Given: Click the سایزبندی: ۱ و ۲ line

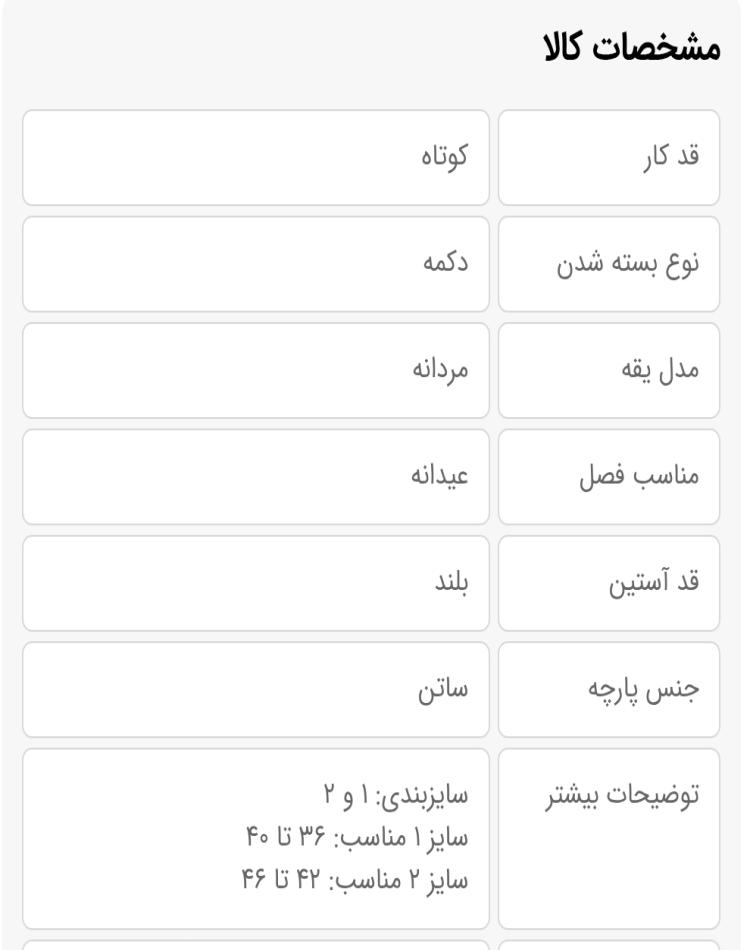Looking at the screenshot, I should [396, 795].
